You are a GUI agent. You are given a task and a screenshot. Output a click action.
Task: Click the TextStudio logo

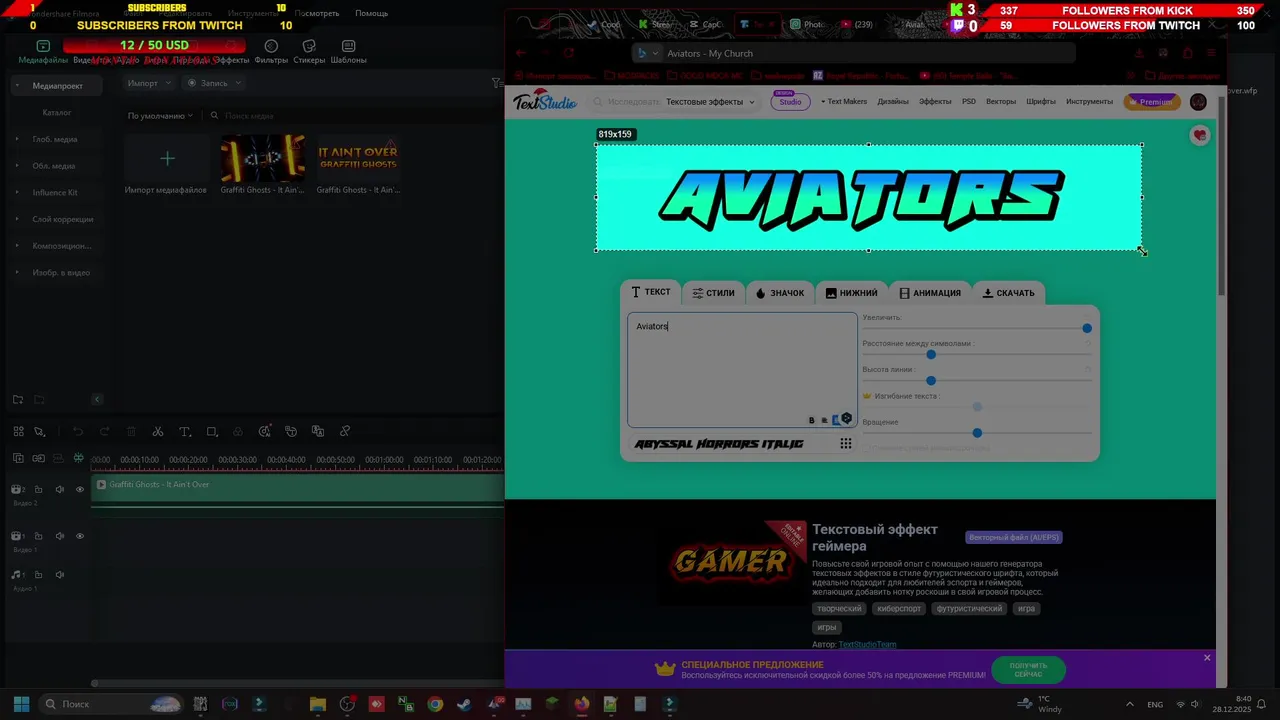pyautogui.click(x=545, y=101)
